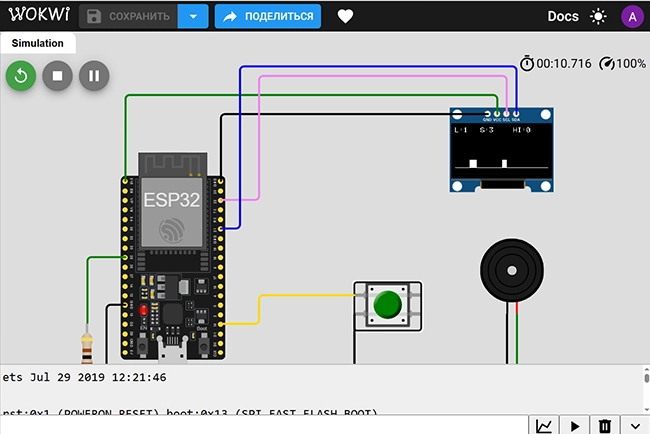Toggle light/dark theme sun icon
This screenshot has width=650, height=434.
pos(598,17)
